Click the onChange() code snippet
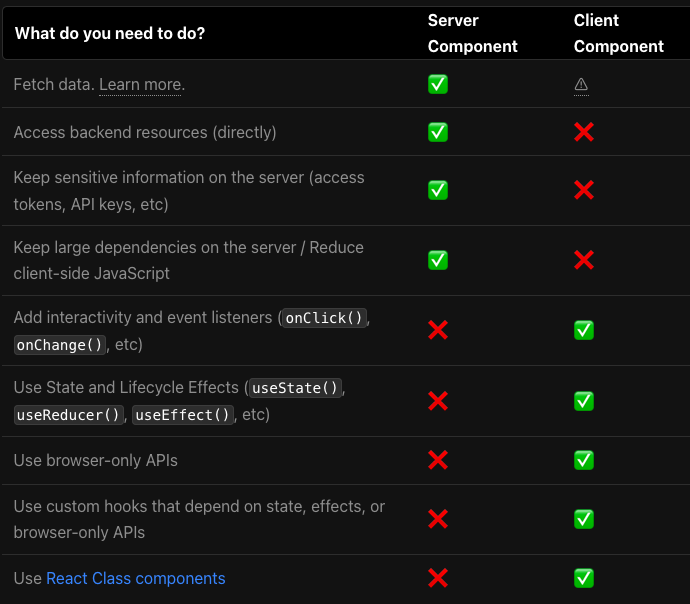 point(60,345)
